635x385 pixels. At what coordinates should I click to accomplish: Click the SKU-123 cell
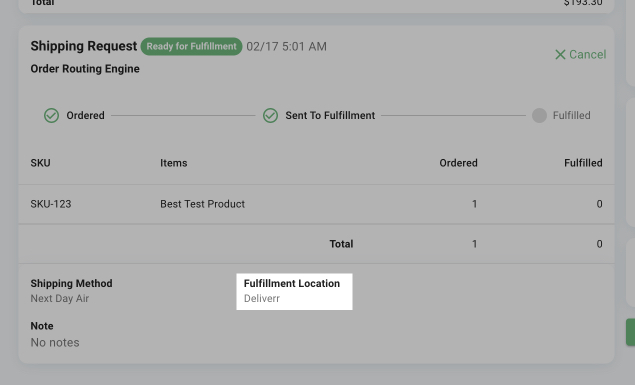[51, 204]
